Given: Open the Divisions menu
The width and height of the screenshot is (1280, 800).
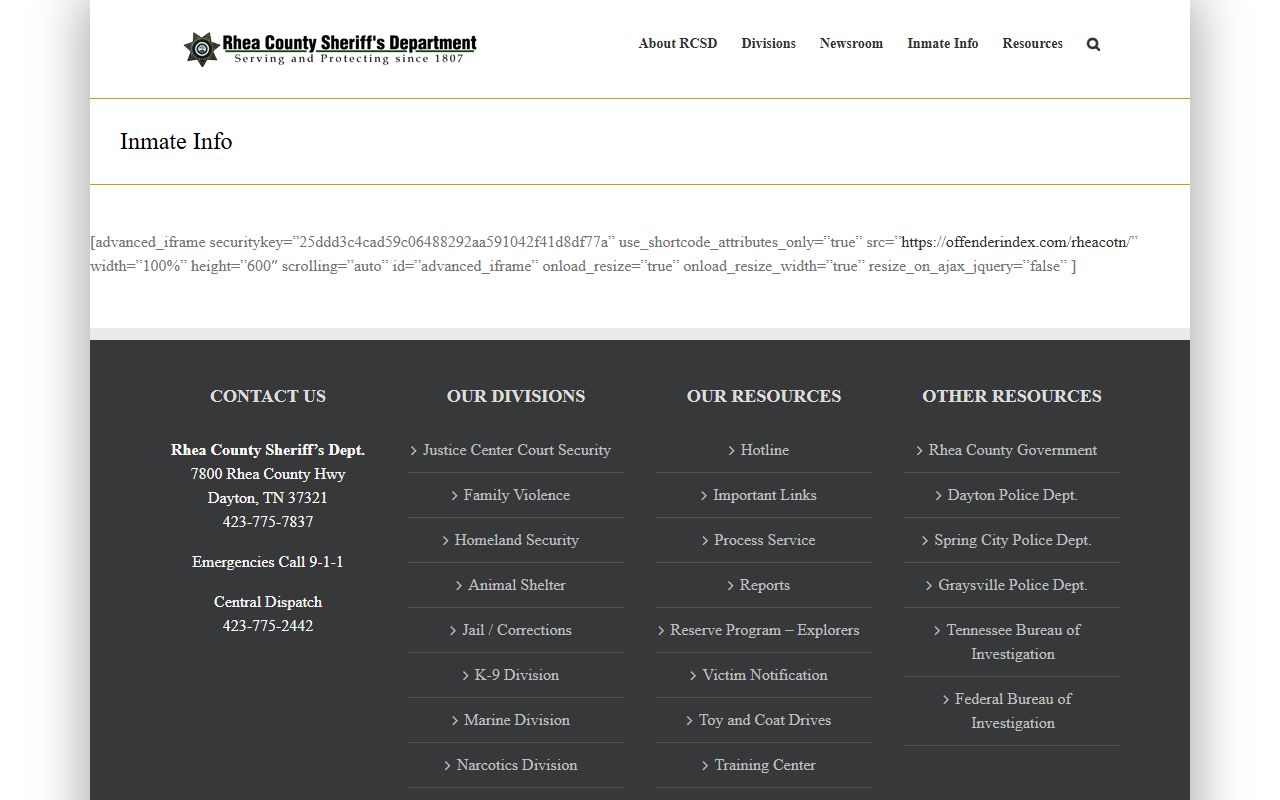Looking at the screenshot, I should pos(769,43).
